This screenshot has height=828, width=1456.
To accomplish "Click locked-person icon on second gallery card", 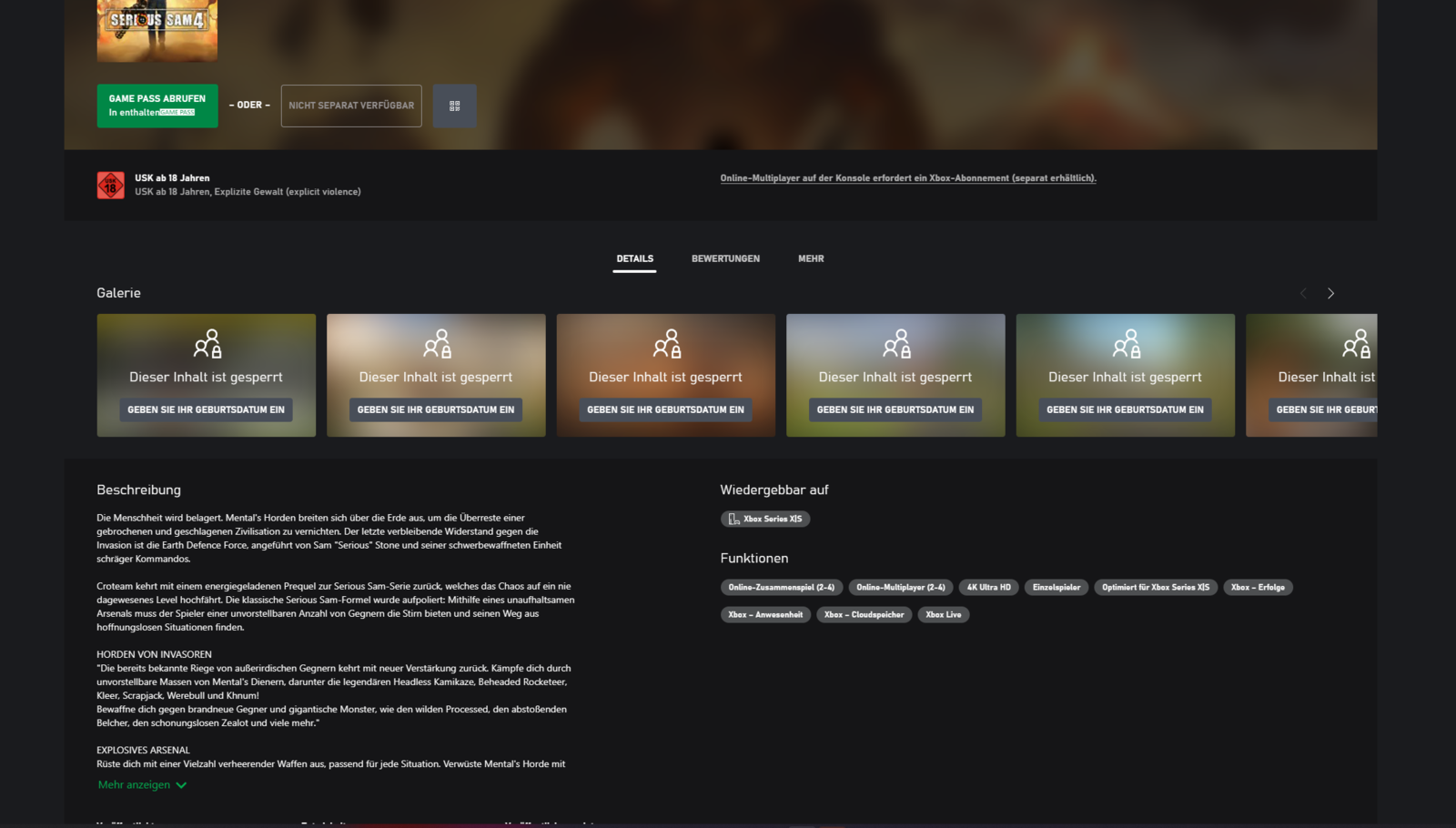I will click(438, 344).
